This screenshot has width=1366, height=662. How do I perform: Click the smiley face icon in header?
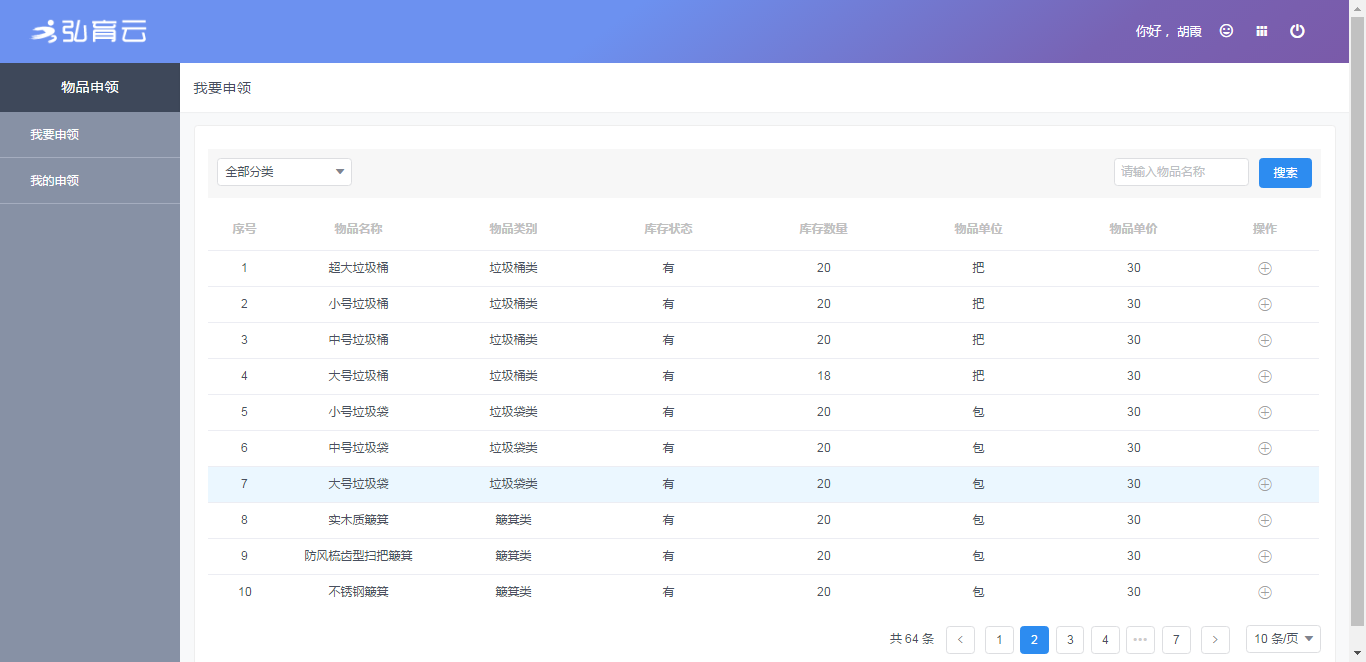[1226, 31]
